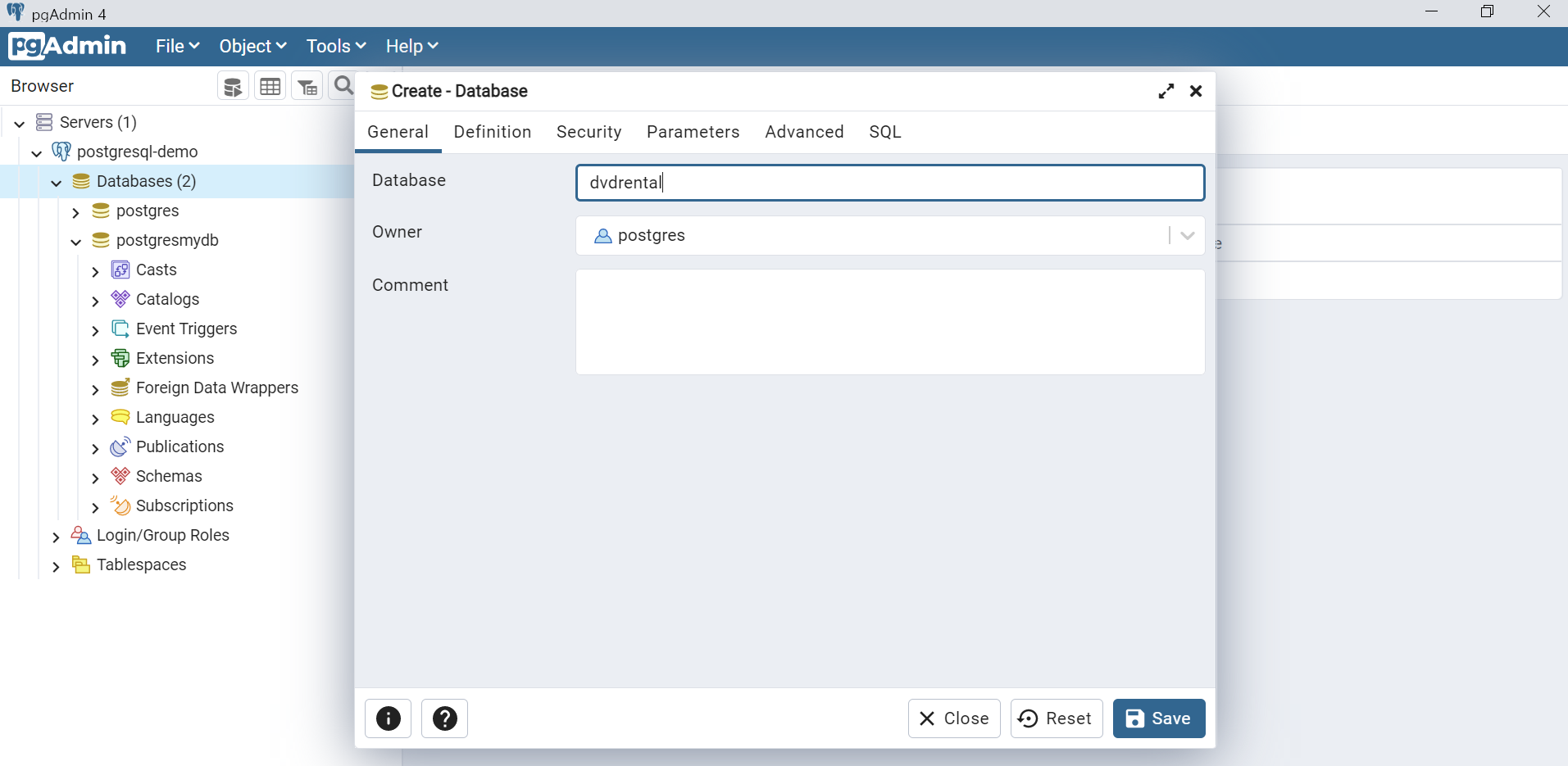Click the Browser panel title
The image size is (1568, 766).
[x=43, y=86]
